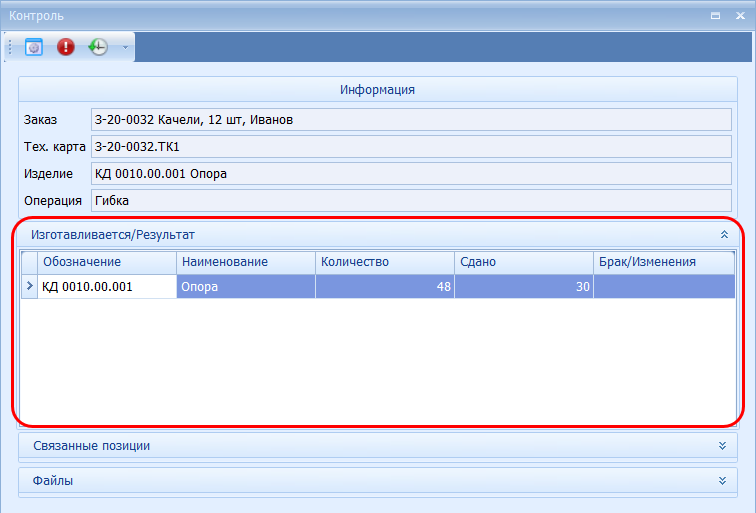756x513 pixels.
Task: Sort by the Обозначение column header
Action: coord(107,262)
